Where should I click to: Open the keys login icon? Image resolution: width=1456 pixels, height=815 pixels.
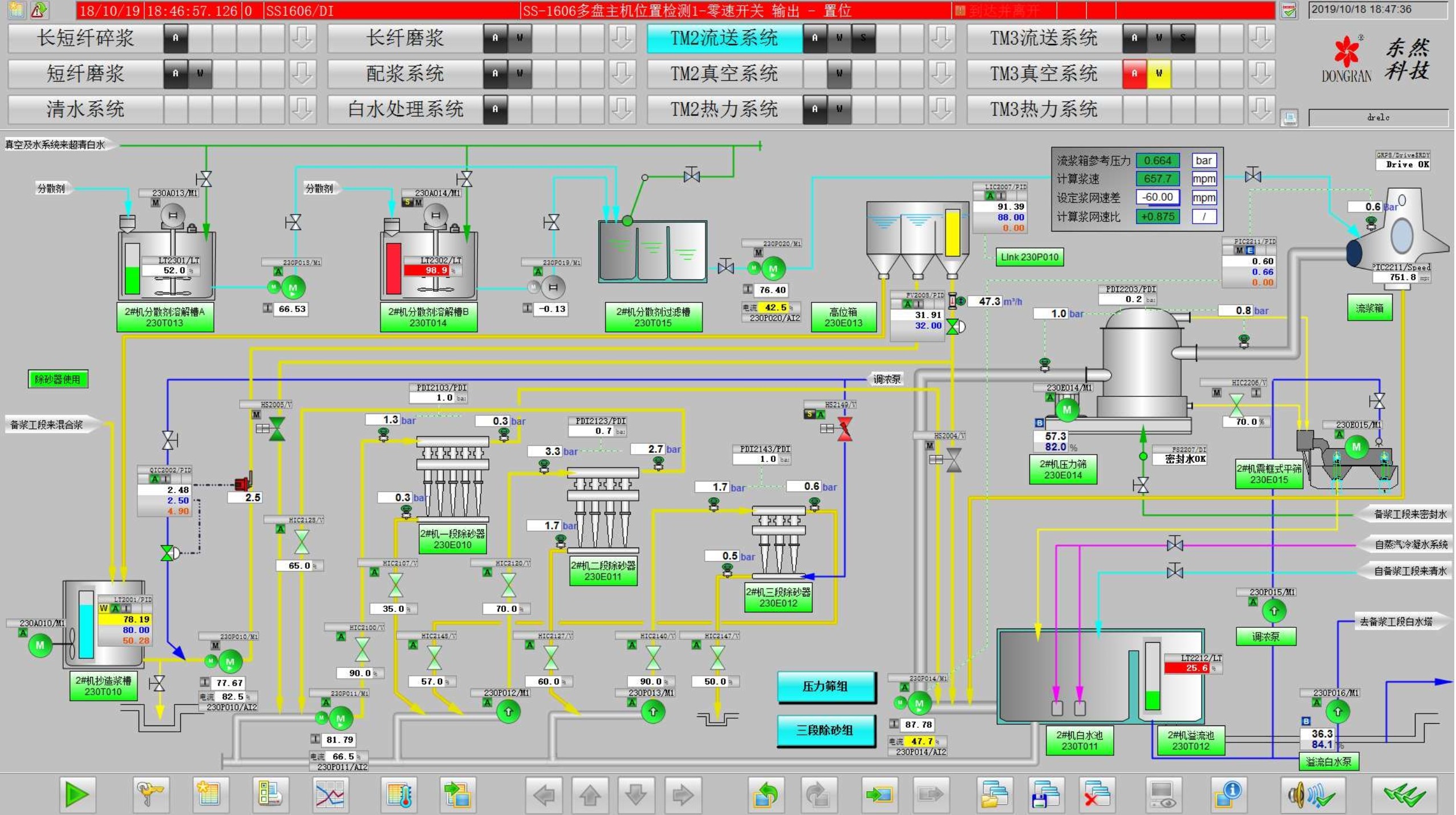[151, 794]
